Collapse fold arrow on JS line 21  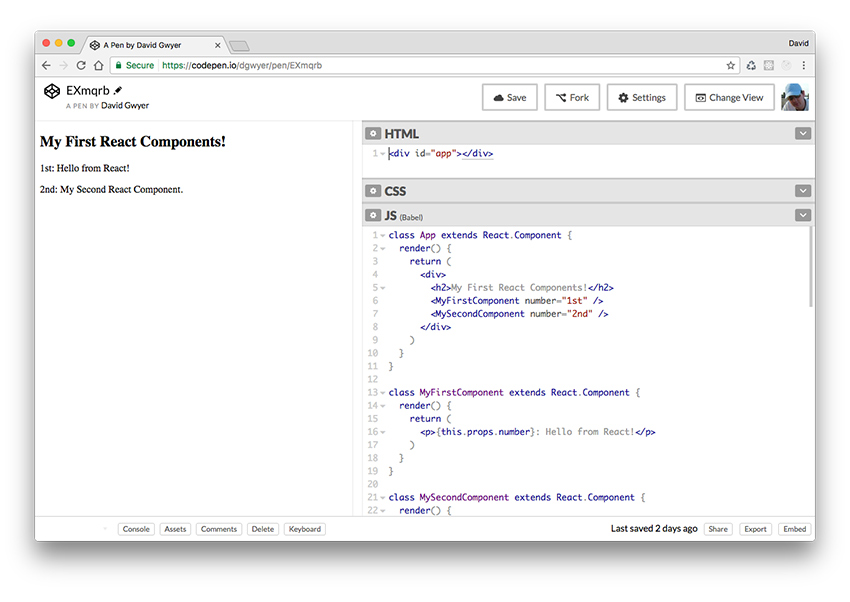[x=383, y=498]
